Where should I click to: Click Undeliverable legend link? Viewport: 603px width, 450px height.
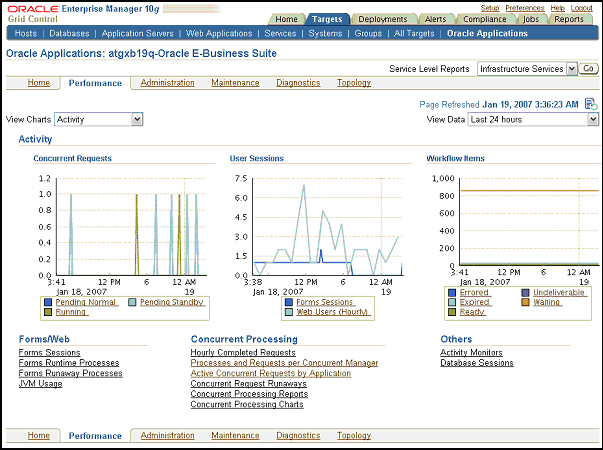click(x=558, y=293)
